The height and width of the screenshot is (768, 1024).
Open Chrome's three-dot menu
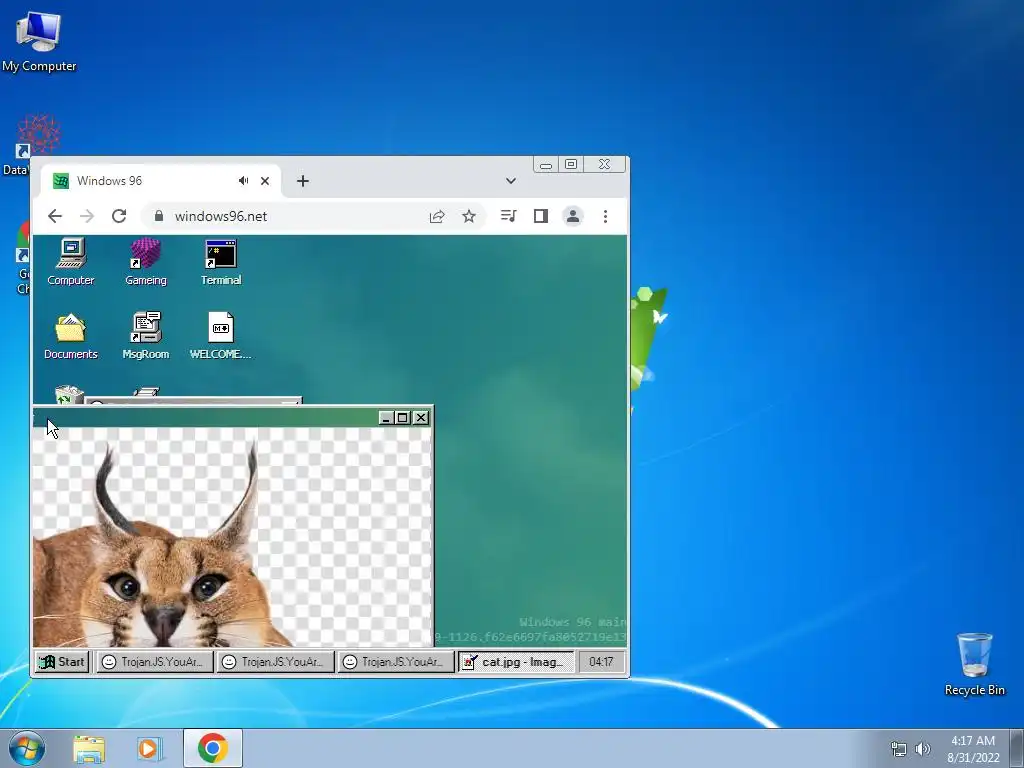pyautogui.click(x=605, y=216)
